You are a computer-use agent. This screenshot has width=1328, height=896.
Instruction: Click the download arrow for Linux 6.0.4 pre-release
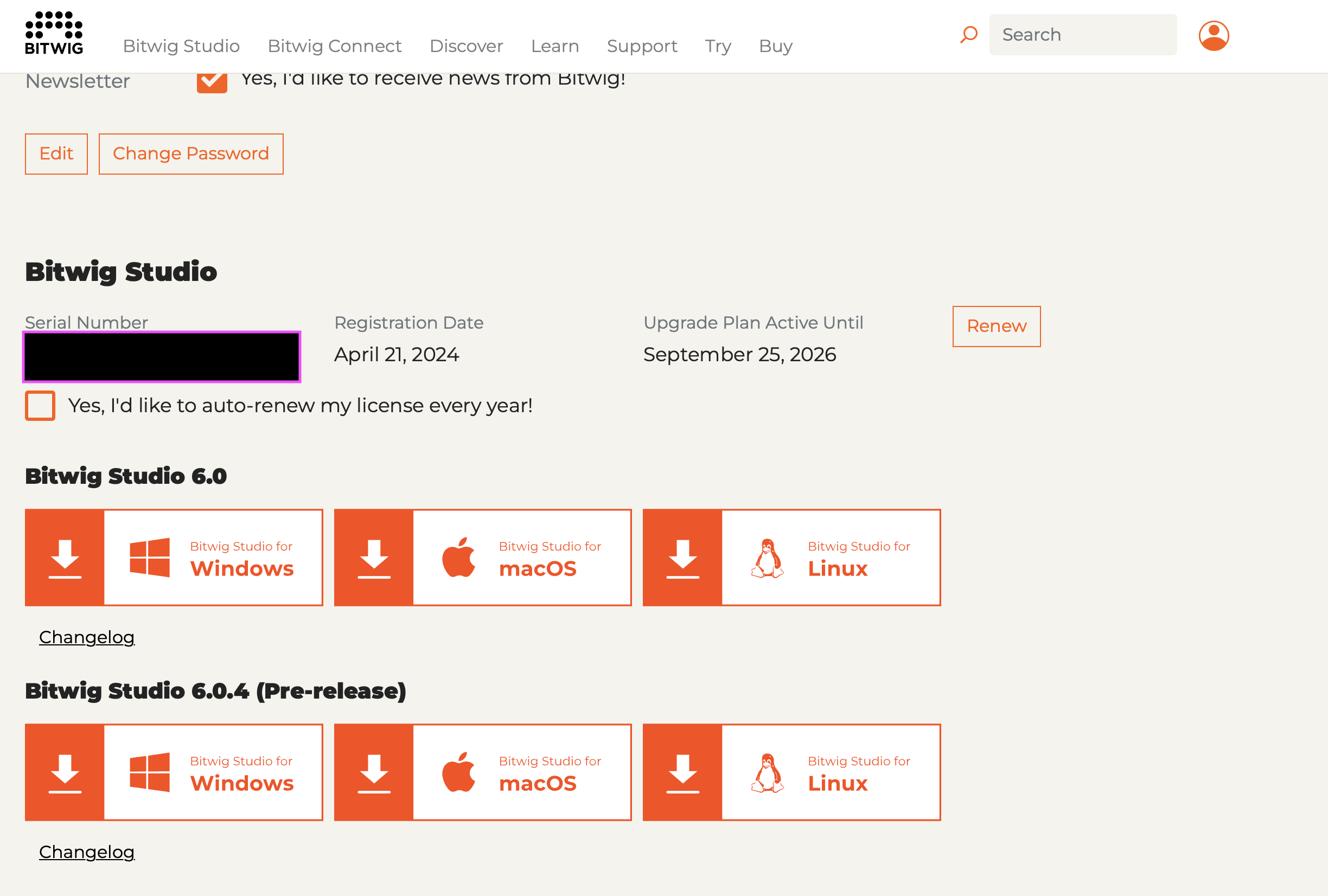coord(683,772)
